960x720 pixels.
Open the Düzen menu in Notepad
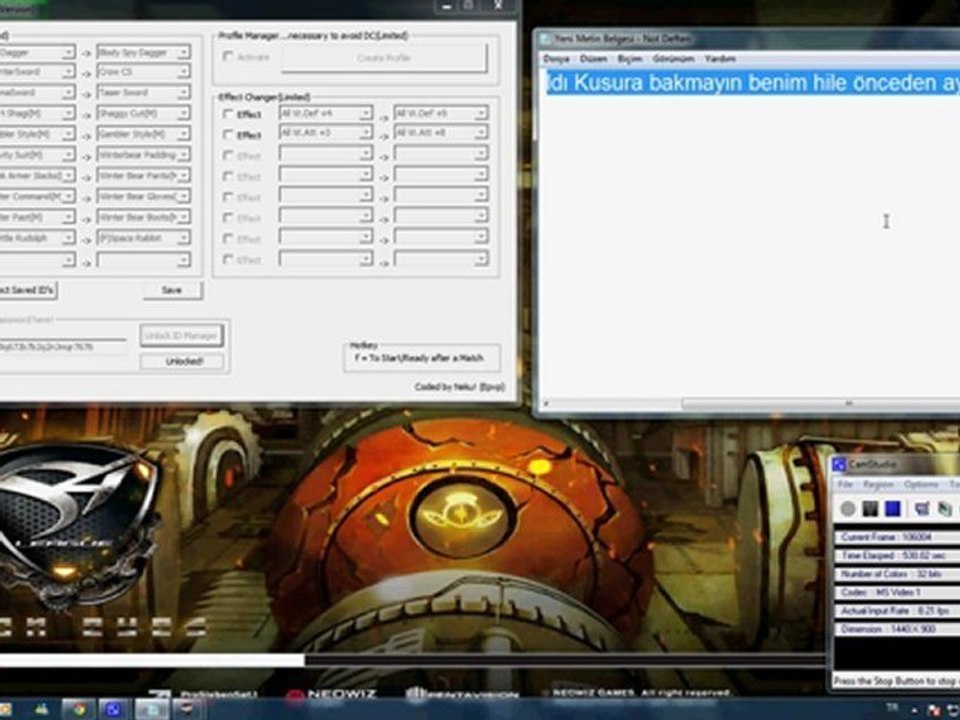(593, 59)
